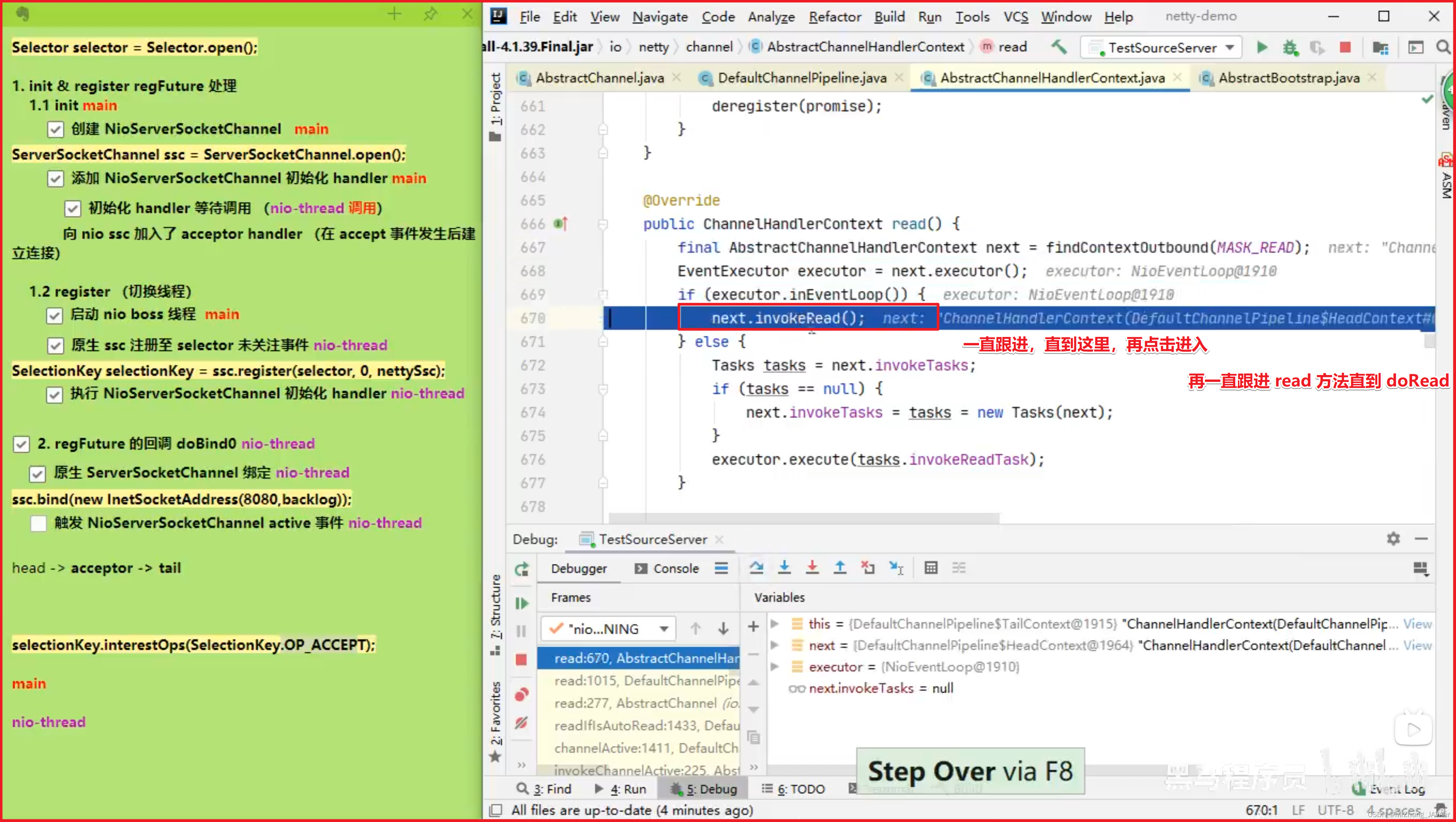This screenshot has width=1456, height=822.
Task: Toggle the 原生 ssc 注册至 selector checkbox
Action: point(56,345)
